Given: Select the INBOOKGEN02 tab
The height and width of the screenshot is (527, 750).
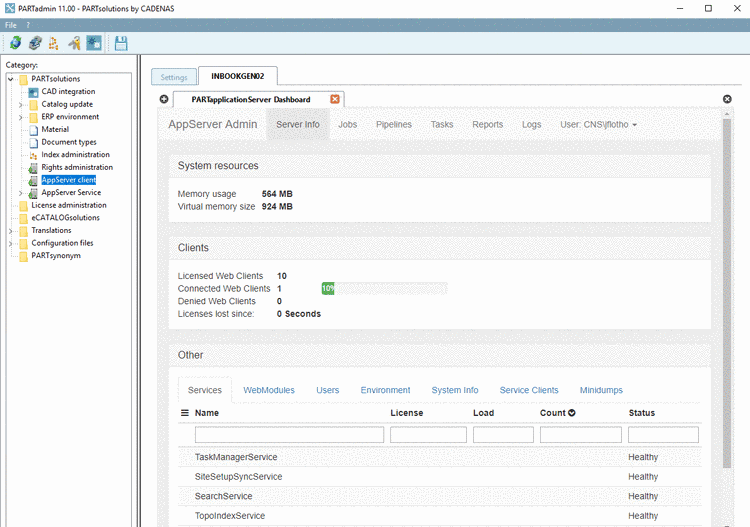Looking at the screenshot, I should pos(238,76).
